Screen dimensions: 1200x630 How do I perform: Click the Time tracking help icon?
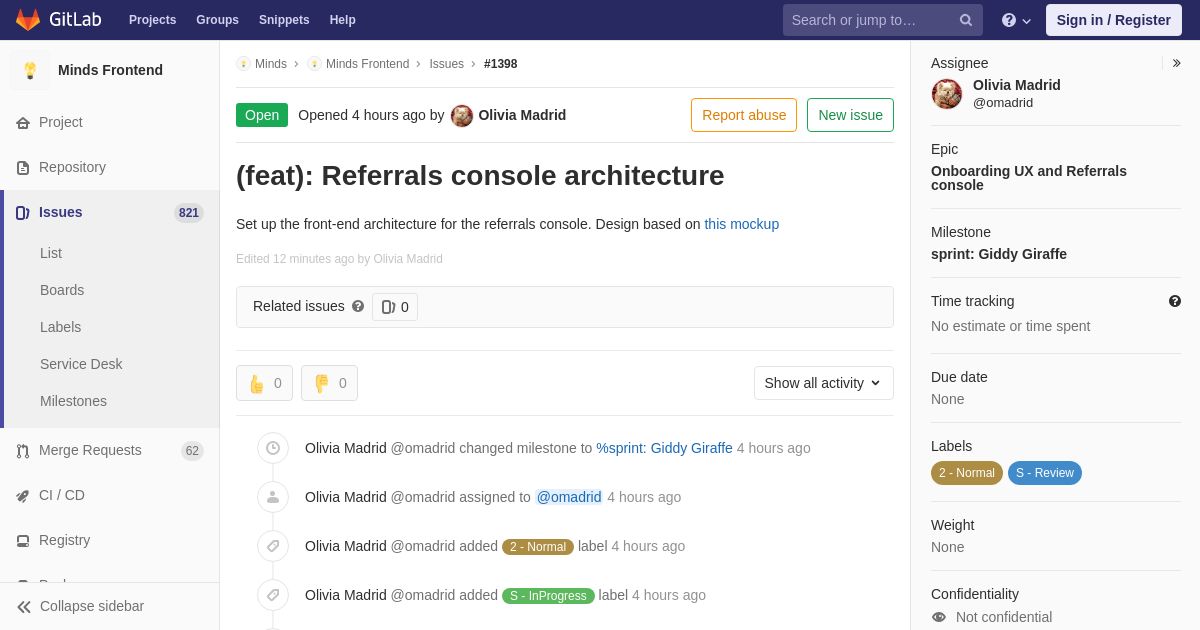(1174, 301)
